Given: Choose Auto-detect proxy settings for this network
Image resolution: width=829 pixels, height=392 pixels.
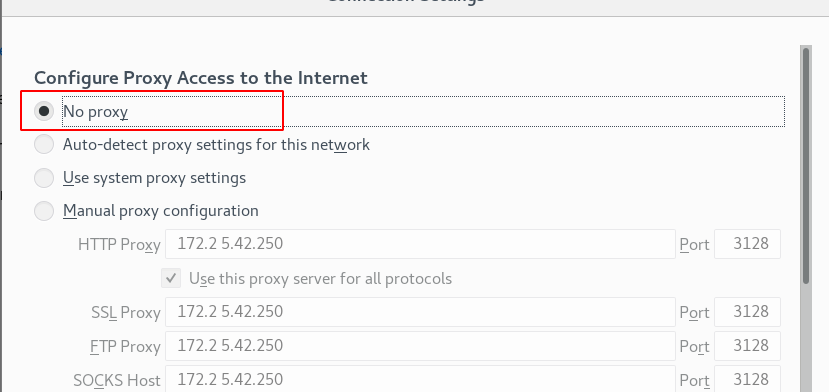Looking at the screenshot, I should click(44, 144).
